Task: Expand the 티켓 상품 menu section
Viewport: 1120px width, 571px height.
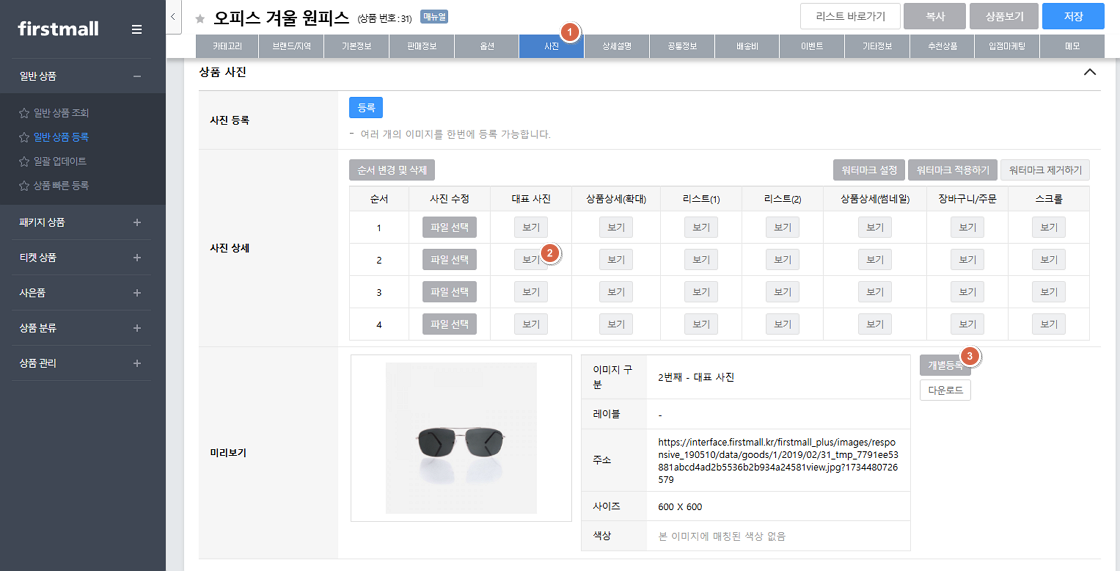Action: point(137,257)
